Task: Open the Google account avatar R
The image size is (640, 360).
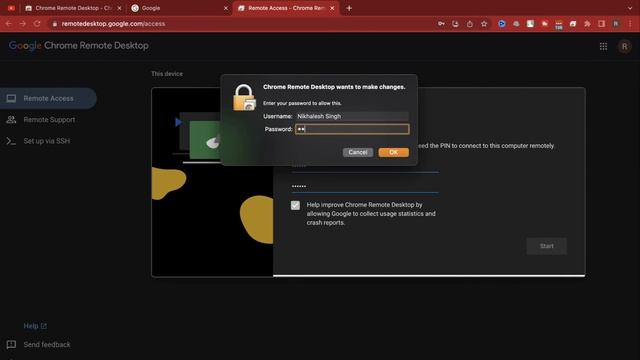Action: point(624,46)
